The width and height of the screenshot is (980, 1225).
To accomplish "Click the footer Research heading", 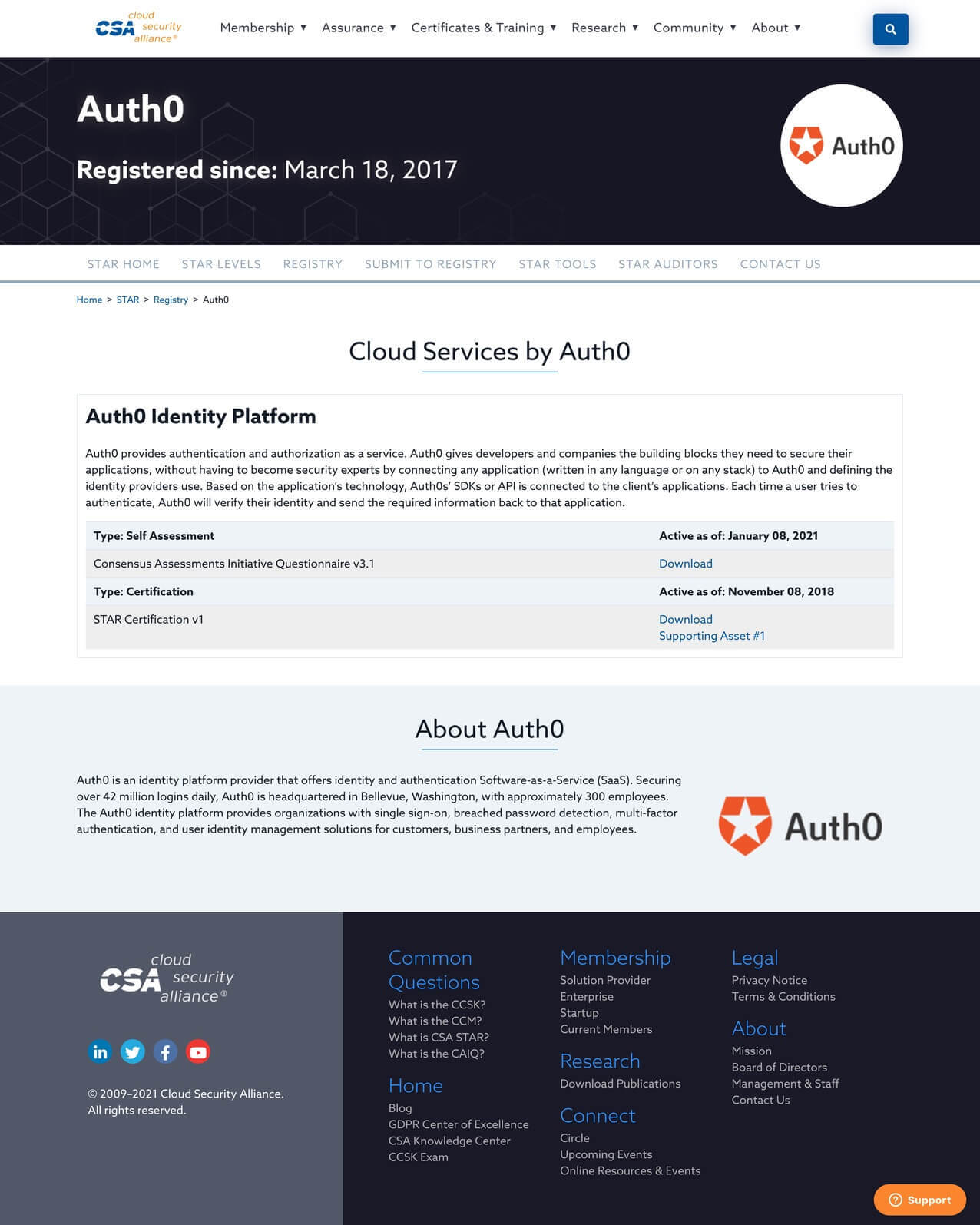I will pos(600,1061).
